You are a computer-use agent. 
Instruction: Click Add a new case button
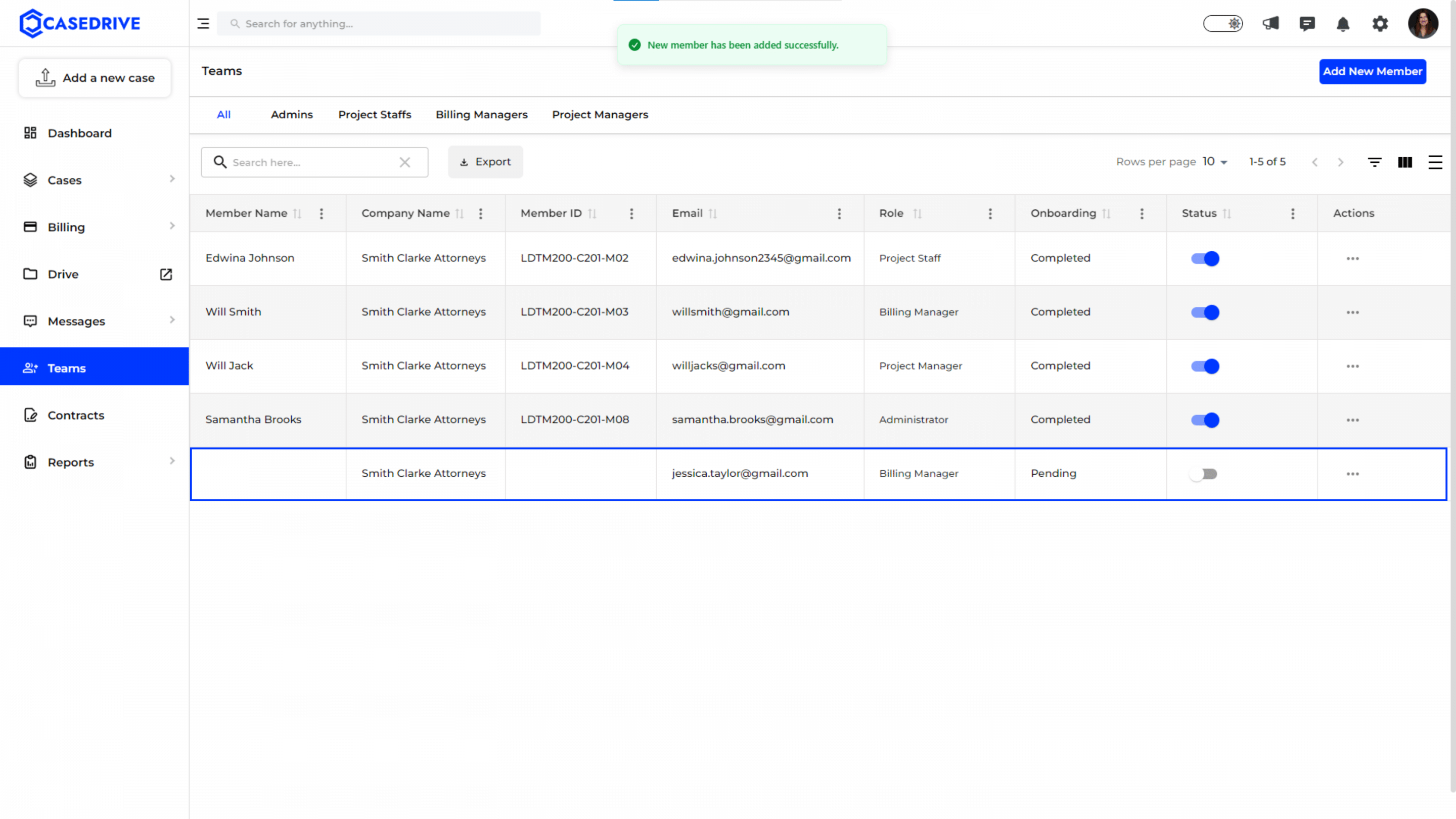(x=95, y=78)
